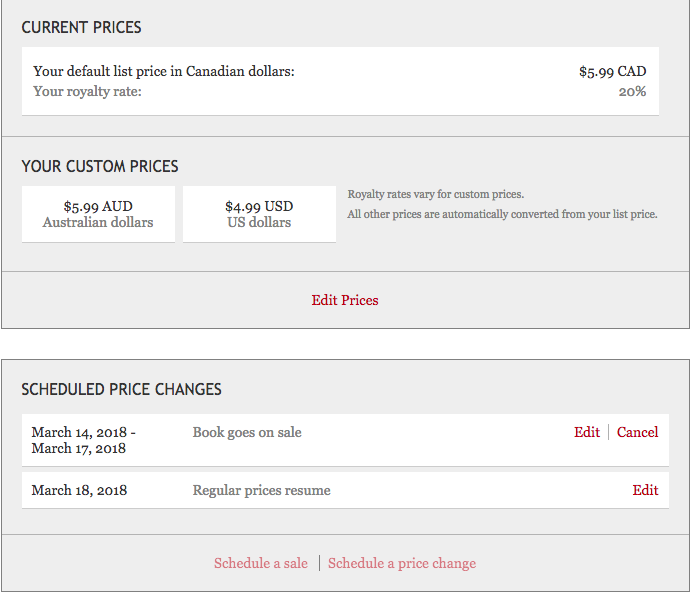694x601 pixels.
Task: Click the 'Your royalty rate' label
Action: [87, 92]
